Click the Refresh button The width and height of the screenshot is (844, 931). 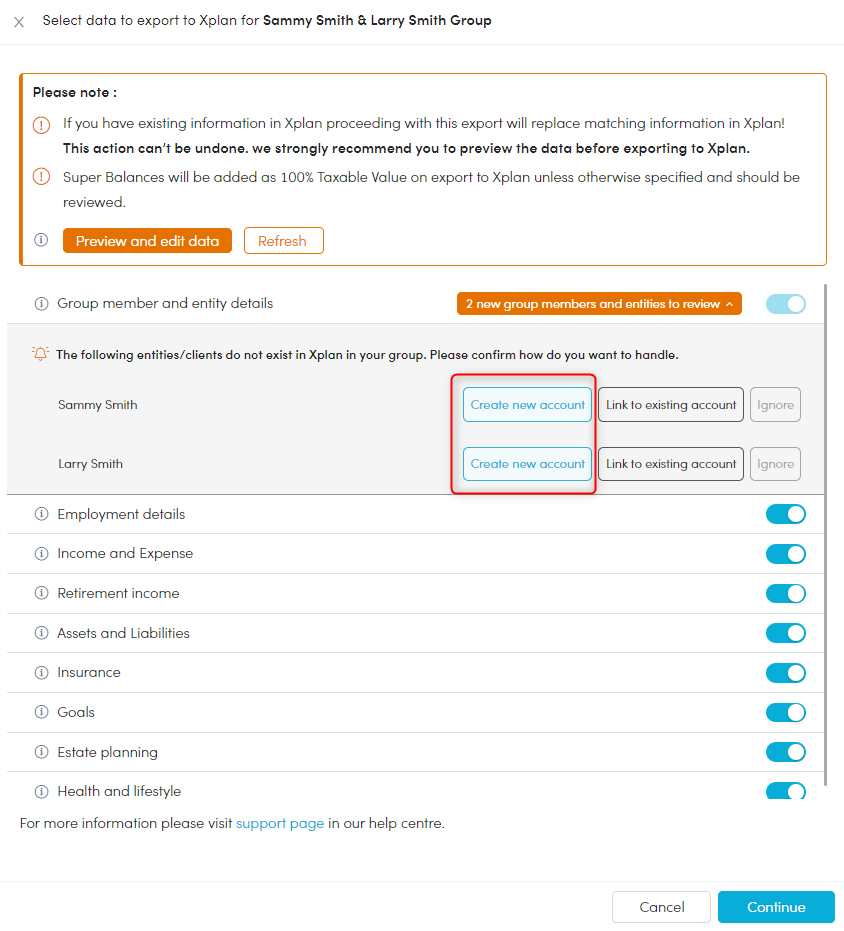(x=283, y=241)
